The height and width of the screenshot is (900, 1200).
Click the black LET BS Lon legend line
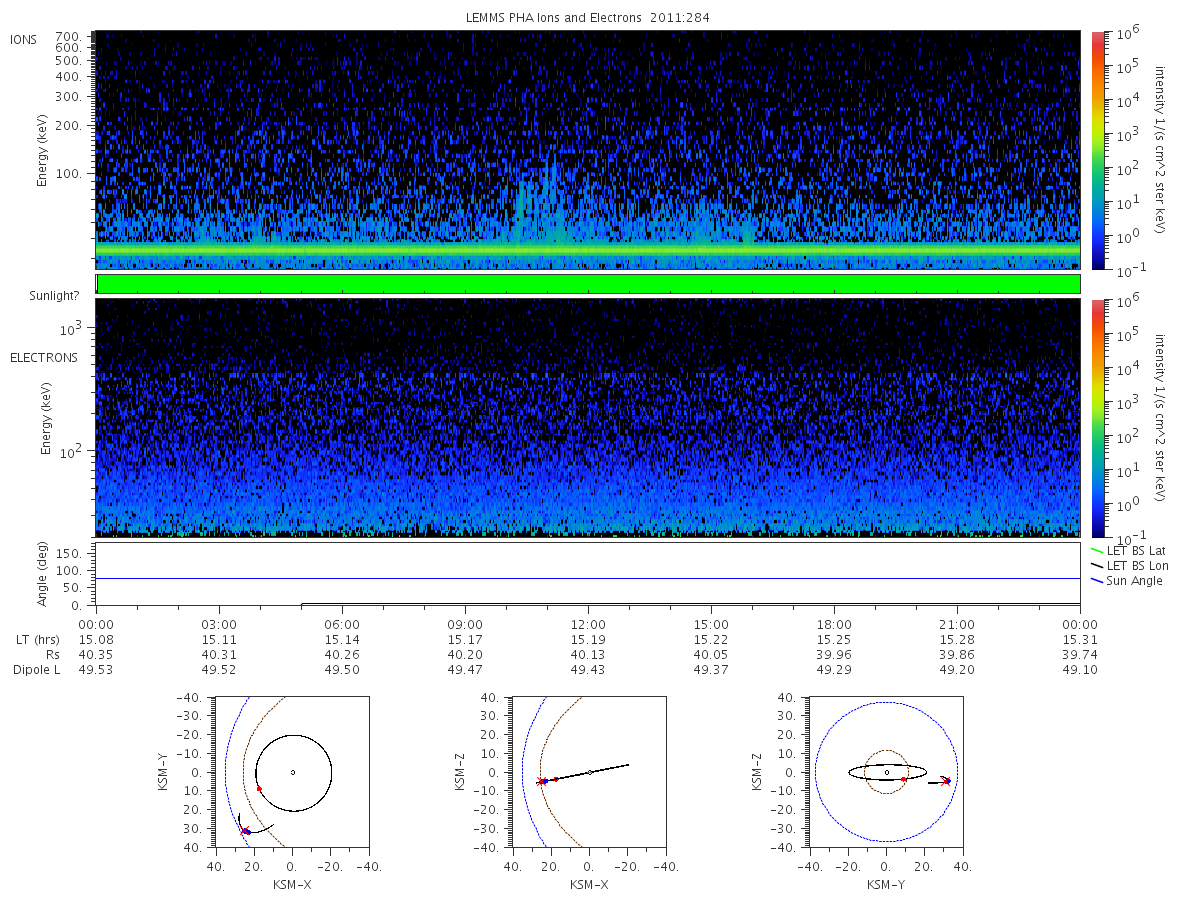point(1097,566)
